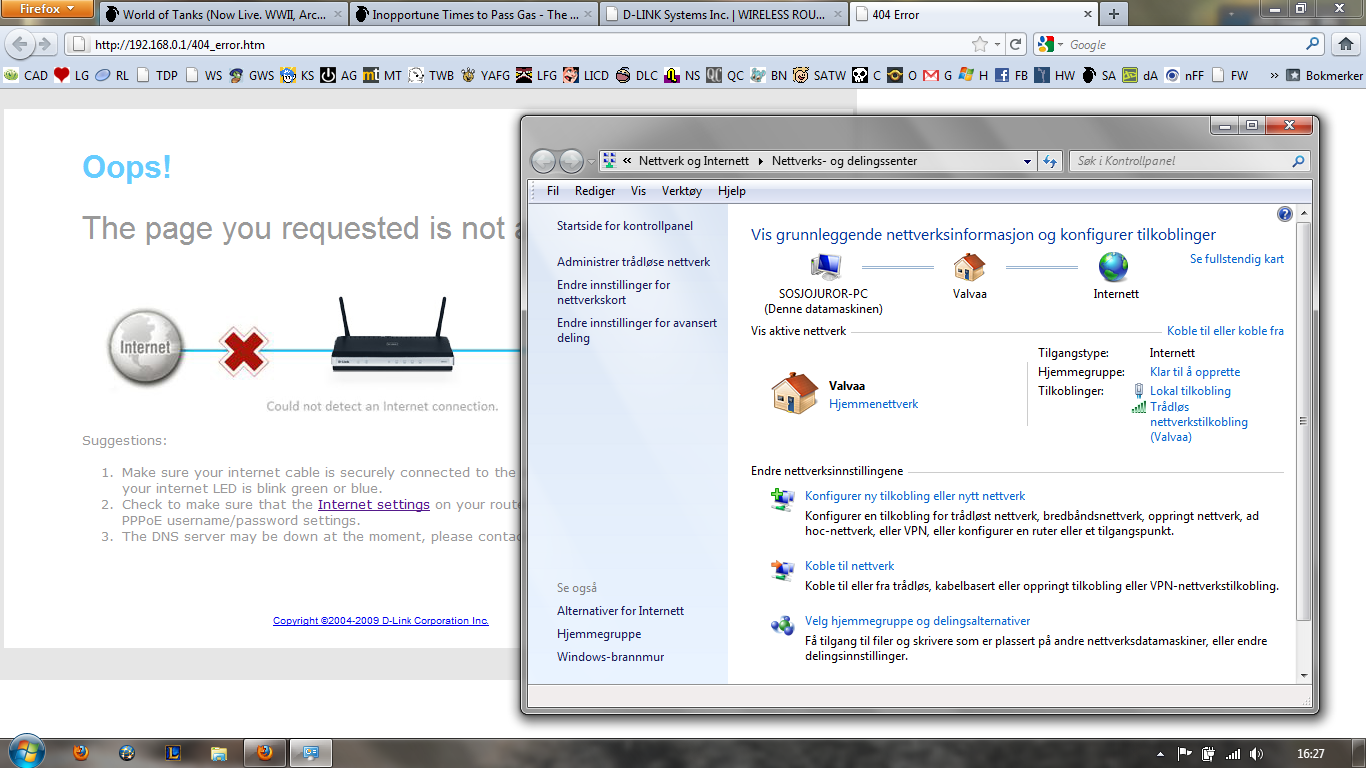The height and width of the screenshot is (768, 1366).
Task: Reload the 404 error page
Action: coord(1016,44)
